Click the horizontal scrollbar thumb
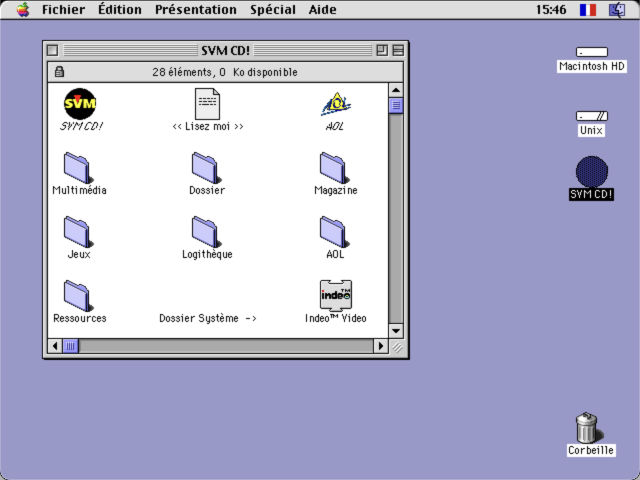The image size is (640, 480). [71, 346]
